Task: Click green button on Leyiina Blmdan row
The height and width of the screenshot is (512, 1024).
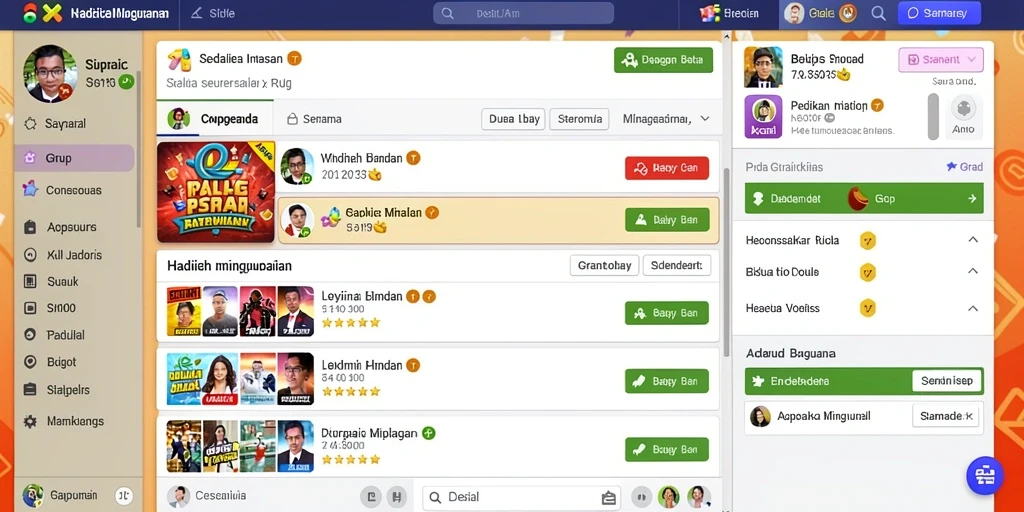Action: pyautogui.click(x=667, y=313)
